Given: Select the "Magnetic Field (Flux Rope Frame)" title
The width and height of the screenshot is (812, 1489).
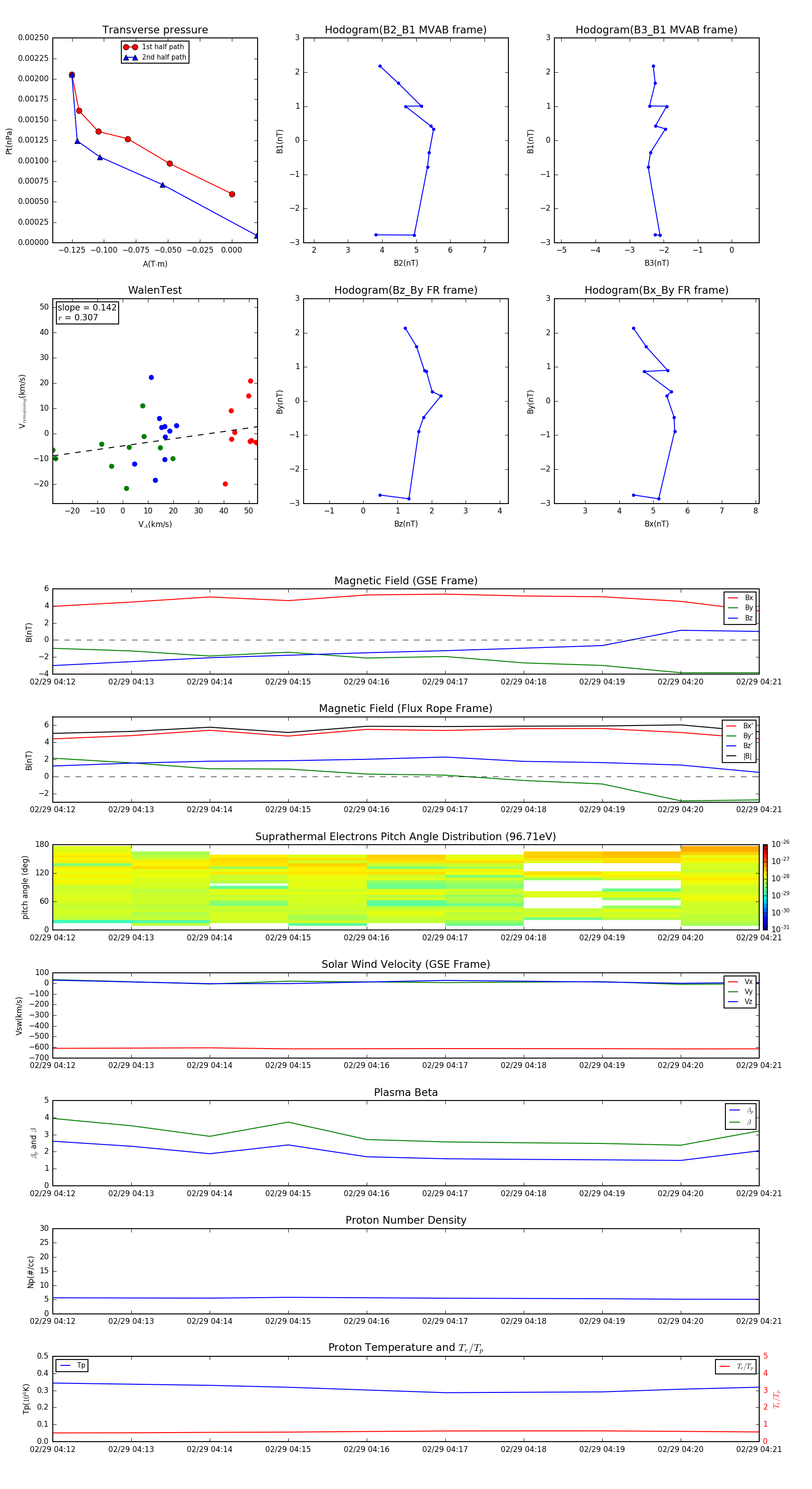Looking at the screenshot, I should tap(406, 709).
